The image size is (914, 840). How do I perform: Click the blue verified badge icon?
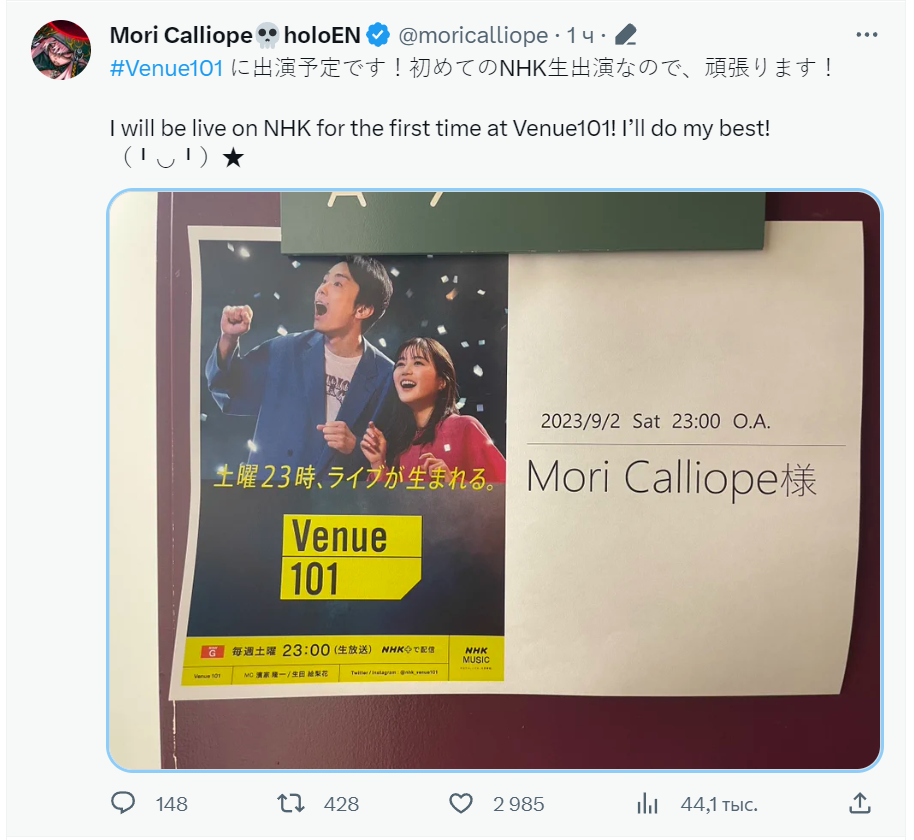click(x=378, y=35)
